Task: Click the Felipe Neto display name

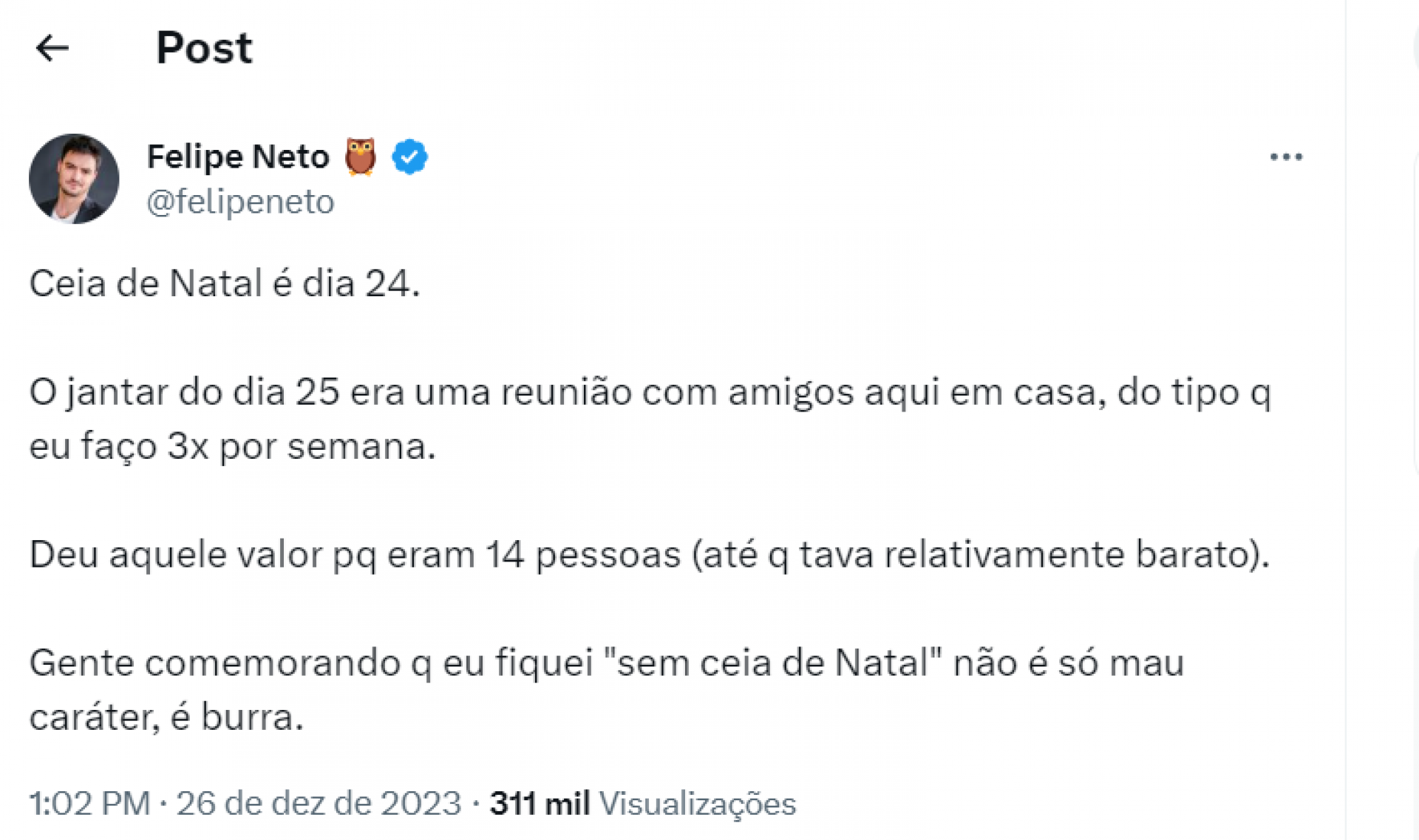Action: tap(238, 156)
